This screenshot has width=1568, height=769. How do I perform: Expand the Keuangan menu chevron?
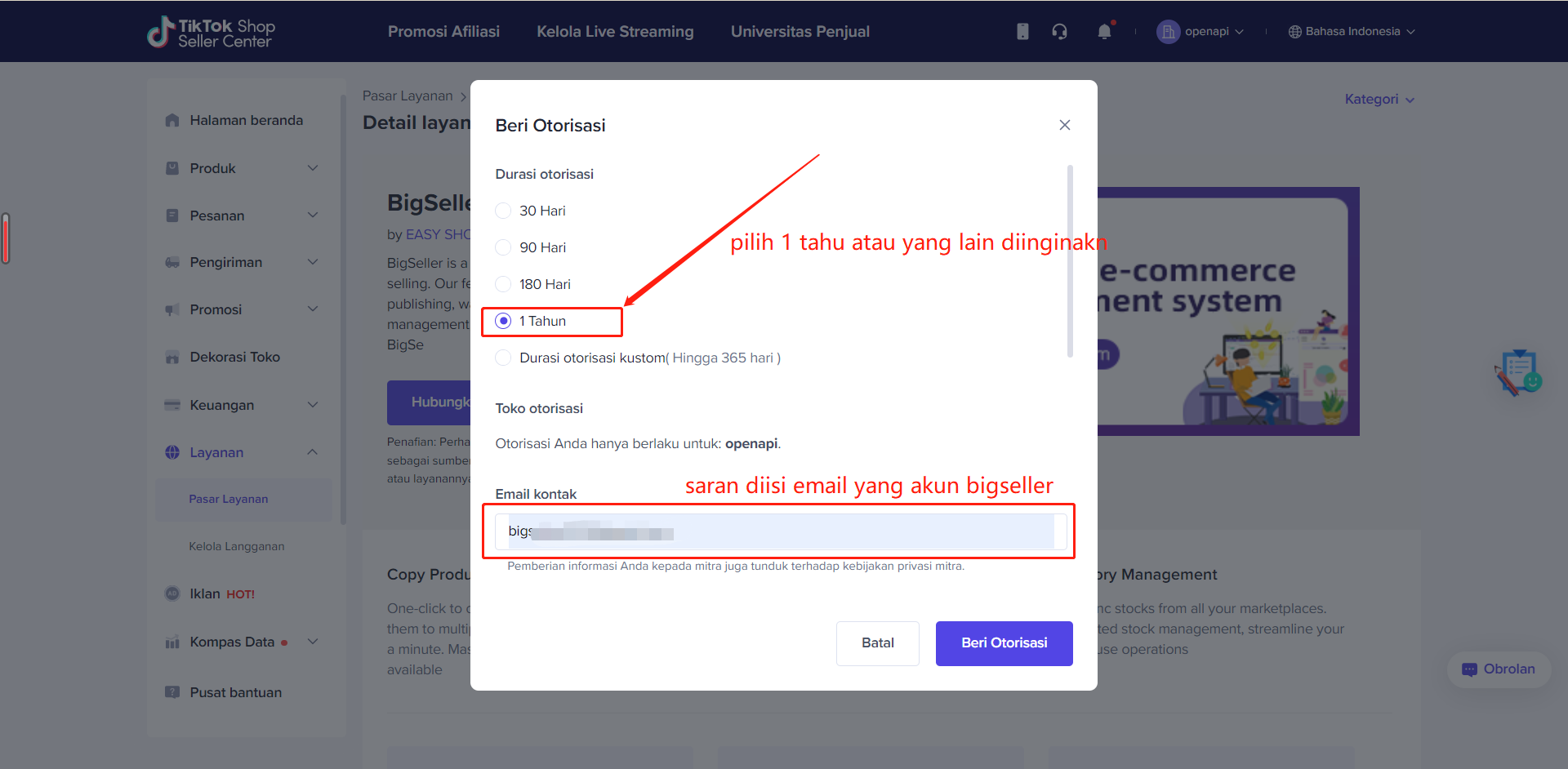click(x=313, y=405)
